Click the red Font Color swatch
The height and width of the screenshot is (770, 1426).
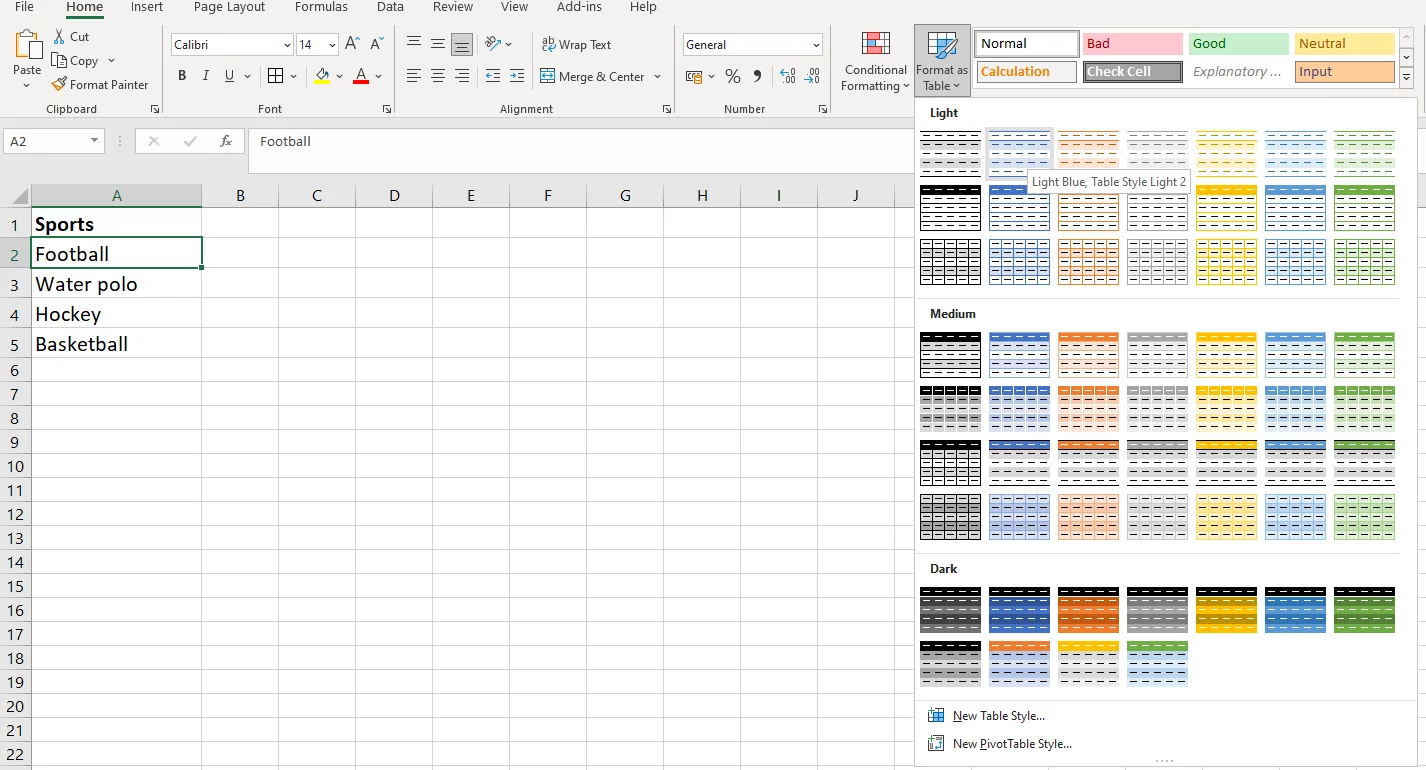(360, 75)
